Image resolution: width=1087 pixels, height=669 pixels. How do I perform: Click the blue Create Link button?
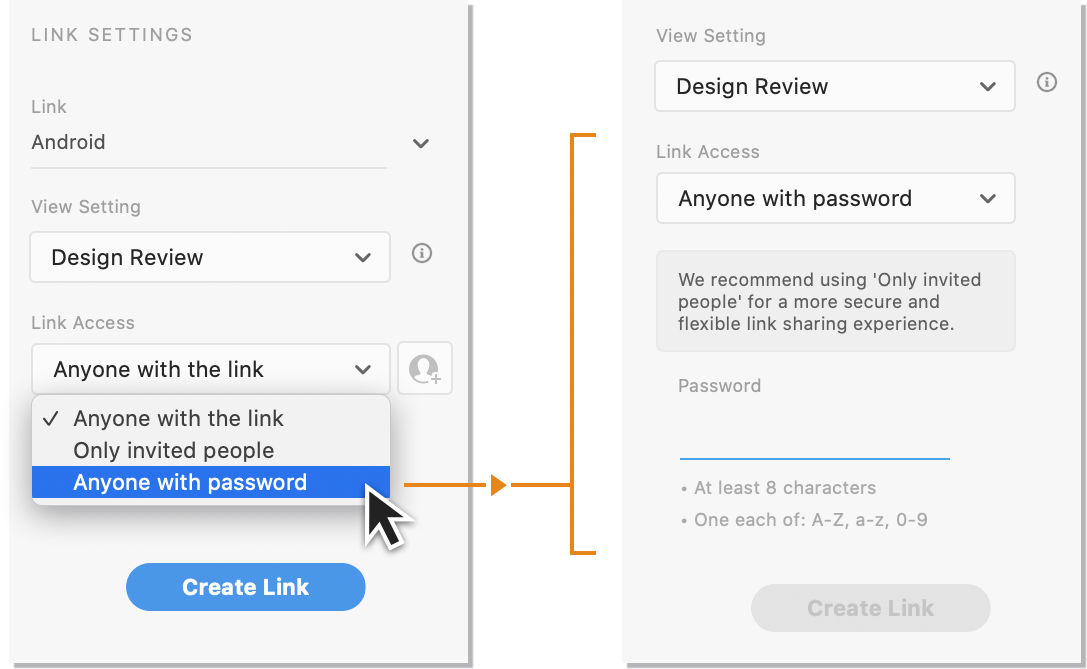click(245, 587)
